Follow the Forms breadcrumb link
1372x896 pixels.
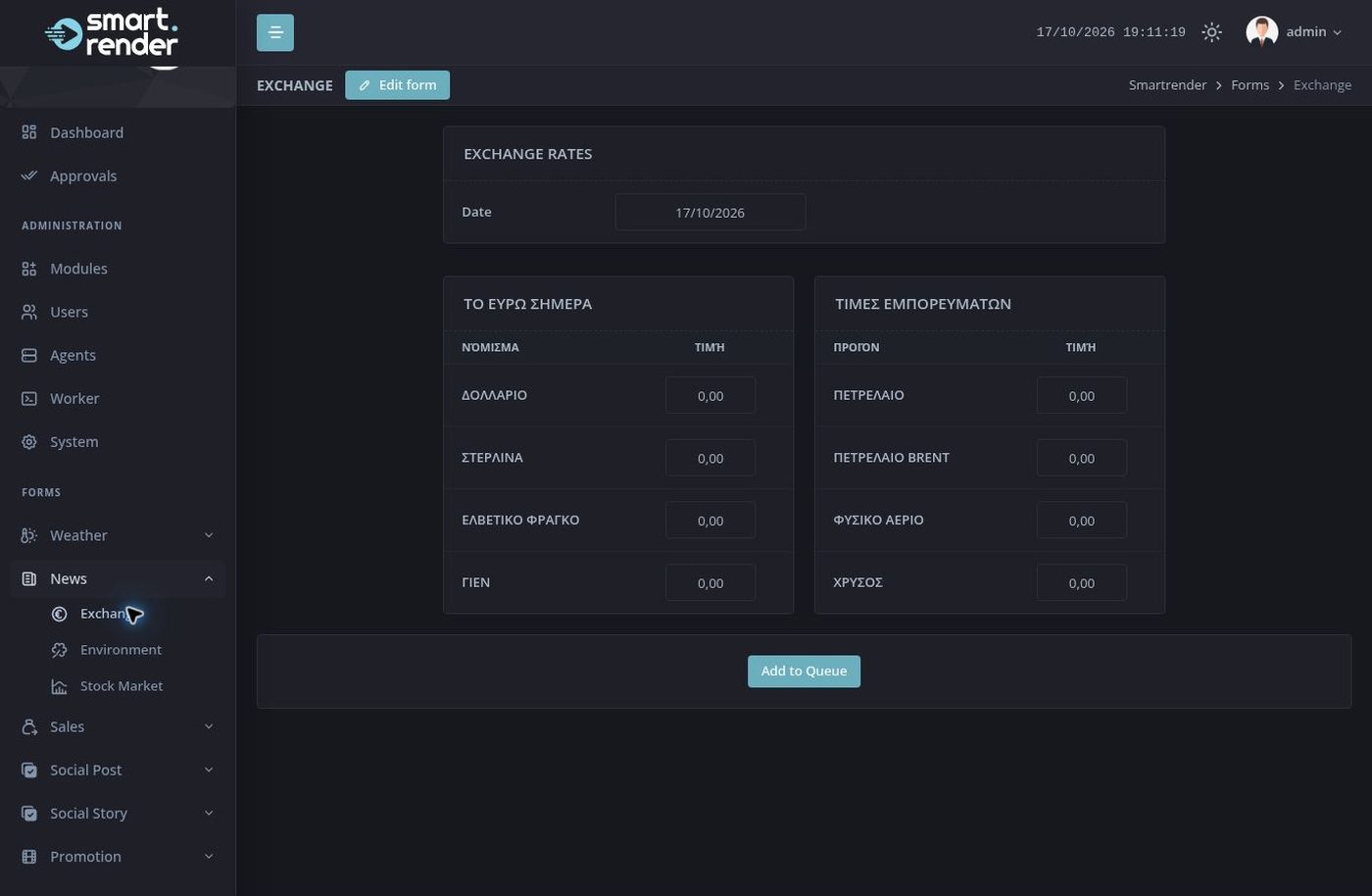(1249, 85)
